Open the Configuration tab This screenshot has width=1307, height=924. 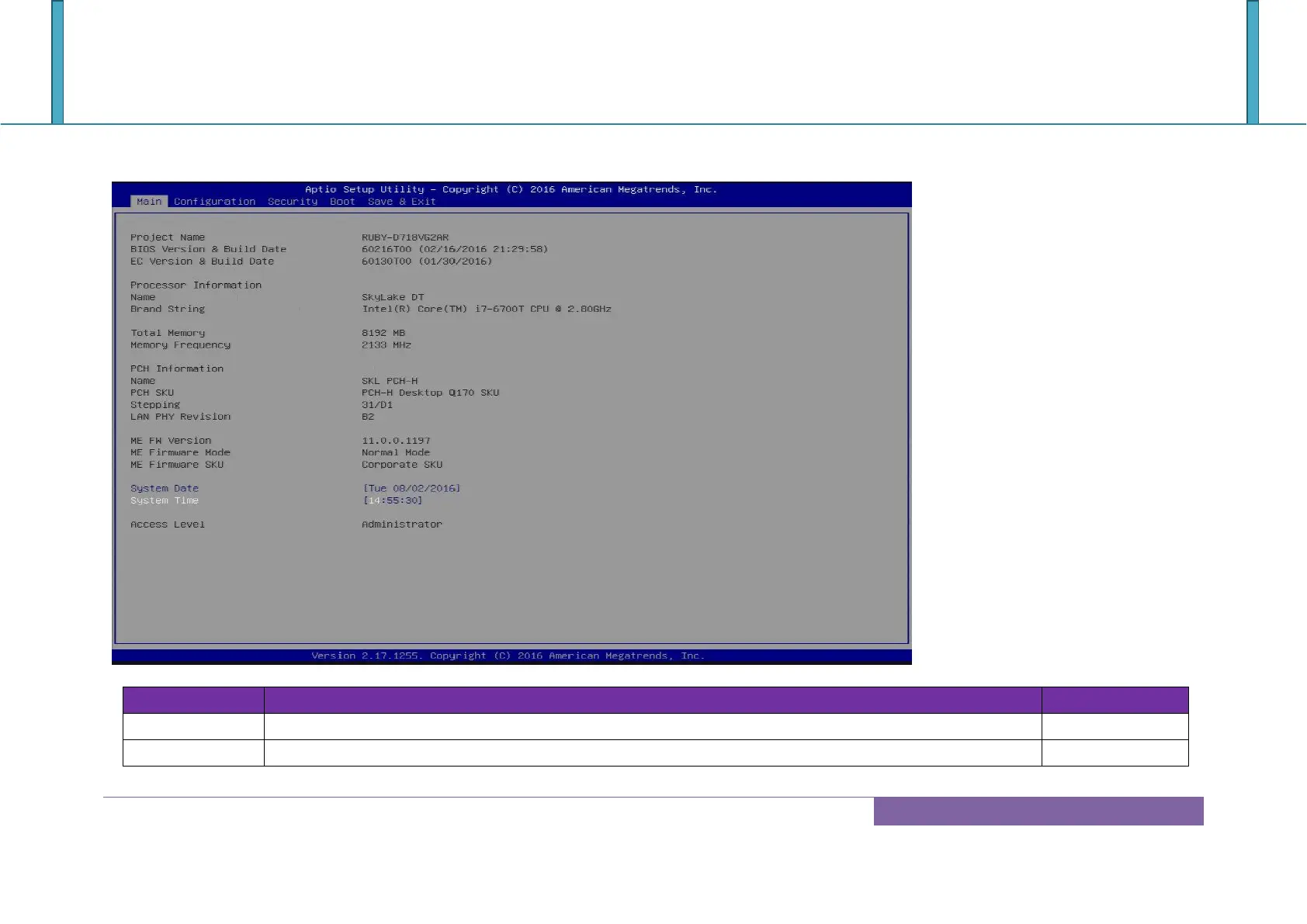[x=214, y=202]
